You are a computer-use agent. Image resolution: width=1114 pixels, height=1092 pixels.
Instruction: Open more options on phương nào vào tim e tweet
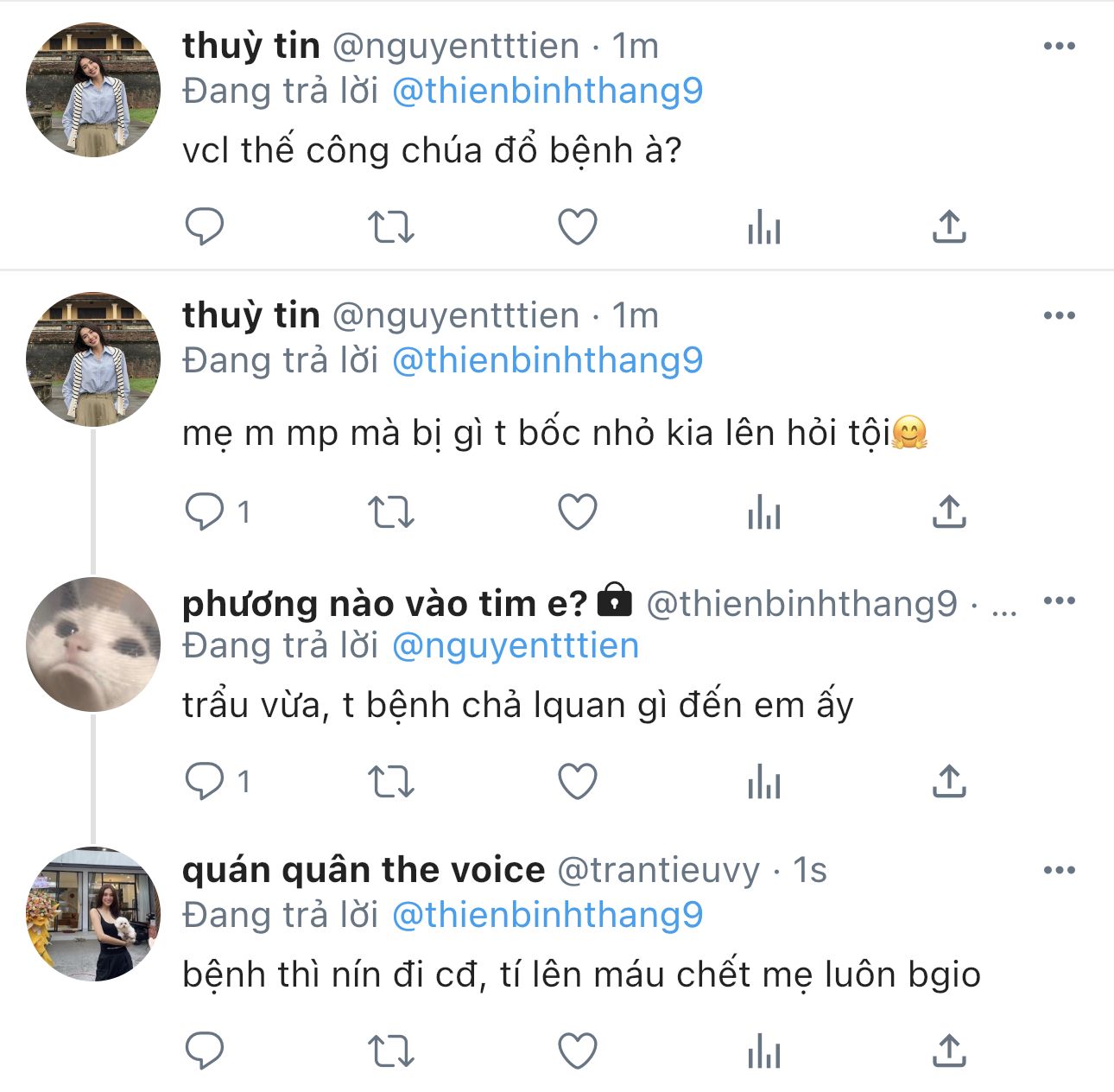1060,601
